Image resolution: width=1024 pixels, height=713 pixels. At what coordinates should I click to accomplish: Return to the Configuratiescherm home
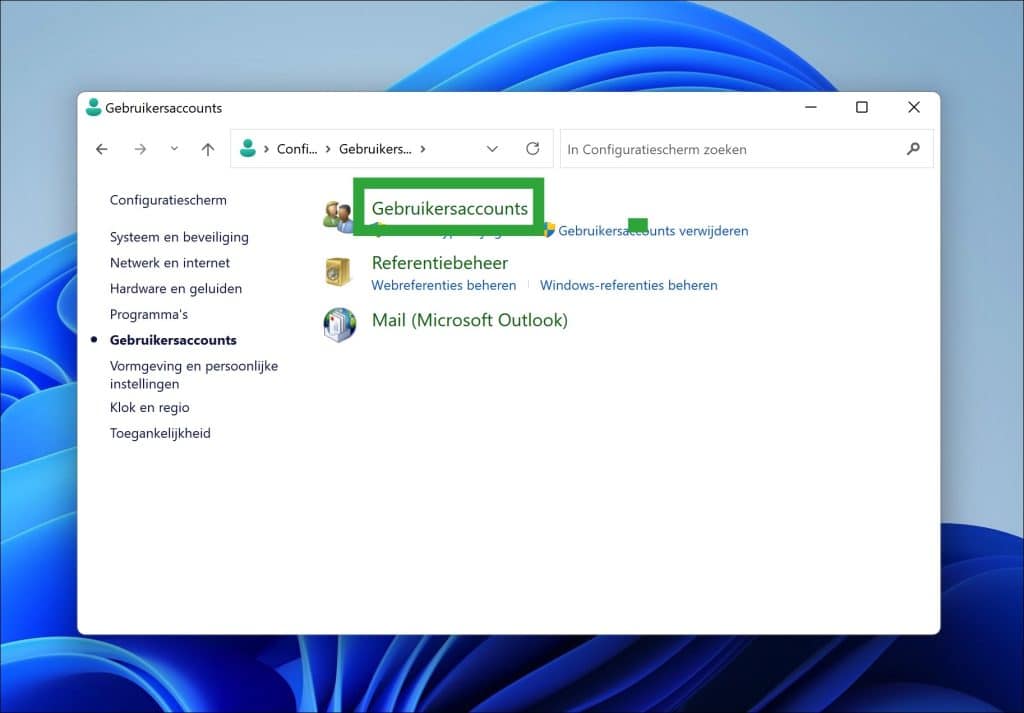click(167, 200)
